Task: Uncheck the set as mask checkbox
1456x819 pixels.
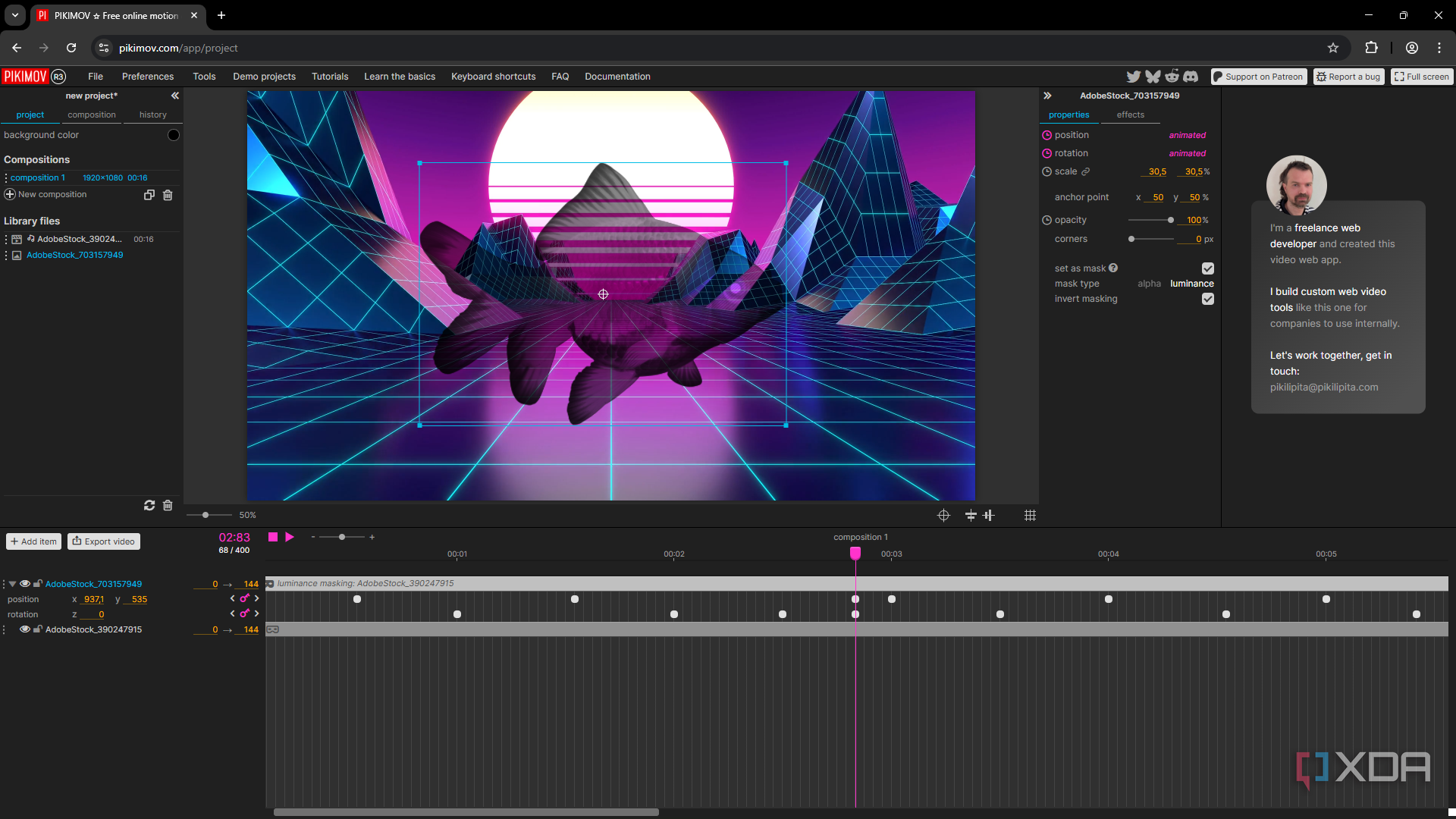Action: [1208, 268]
